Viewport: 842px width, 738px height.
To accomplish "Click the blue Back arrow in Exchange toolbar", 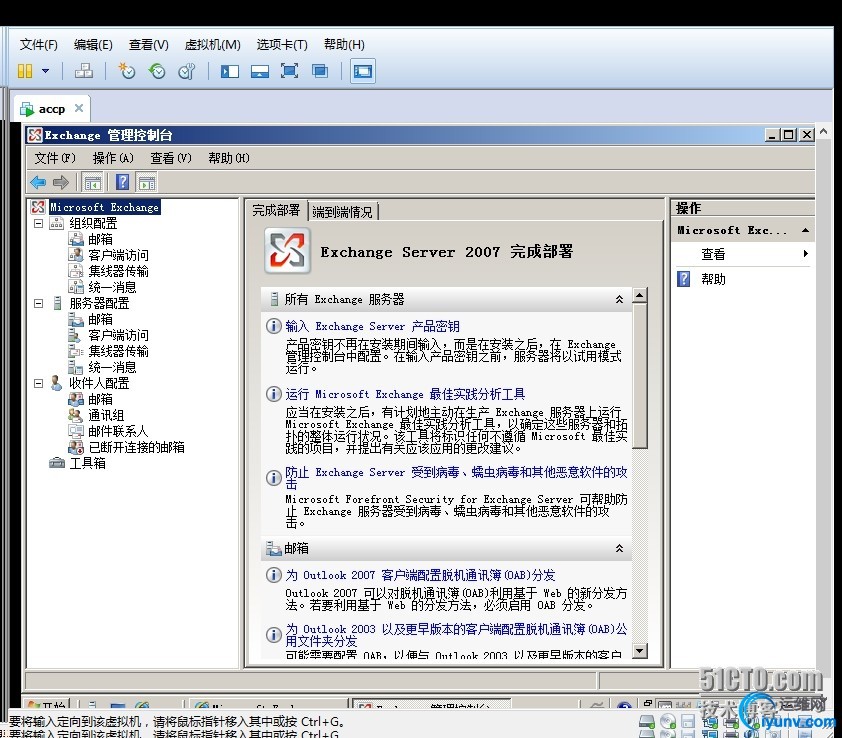I will tap(38, 183).
